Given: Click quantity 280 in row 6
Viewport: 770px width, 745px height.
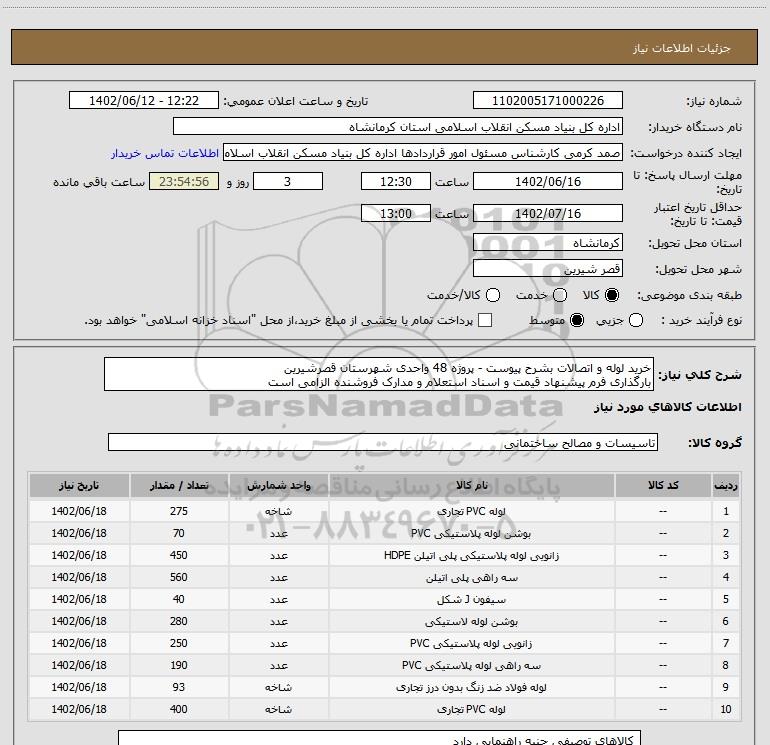Looking at the screenshot, I should point(179,622).
